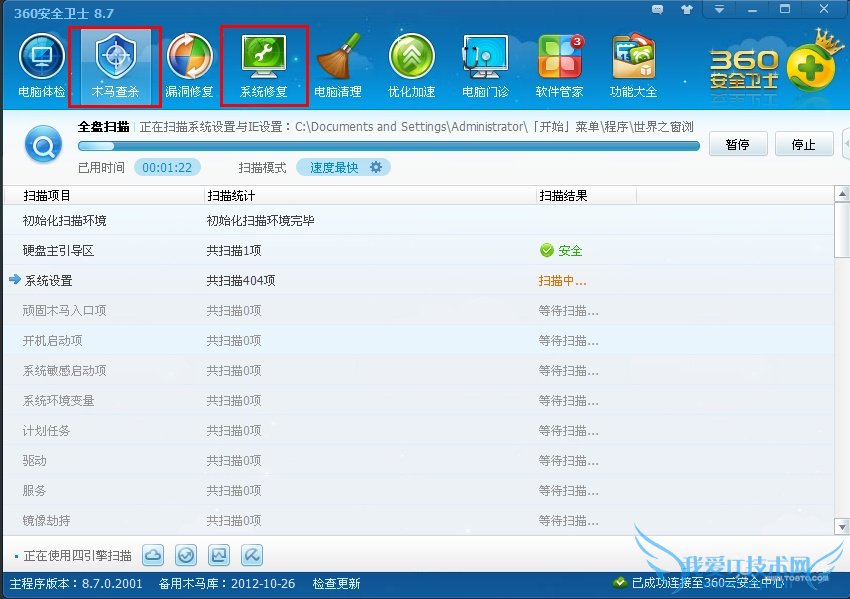Launch 系统修复 system repair tool
The height and width of the screenshot is (599, 850).
pos(263,60)
